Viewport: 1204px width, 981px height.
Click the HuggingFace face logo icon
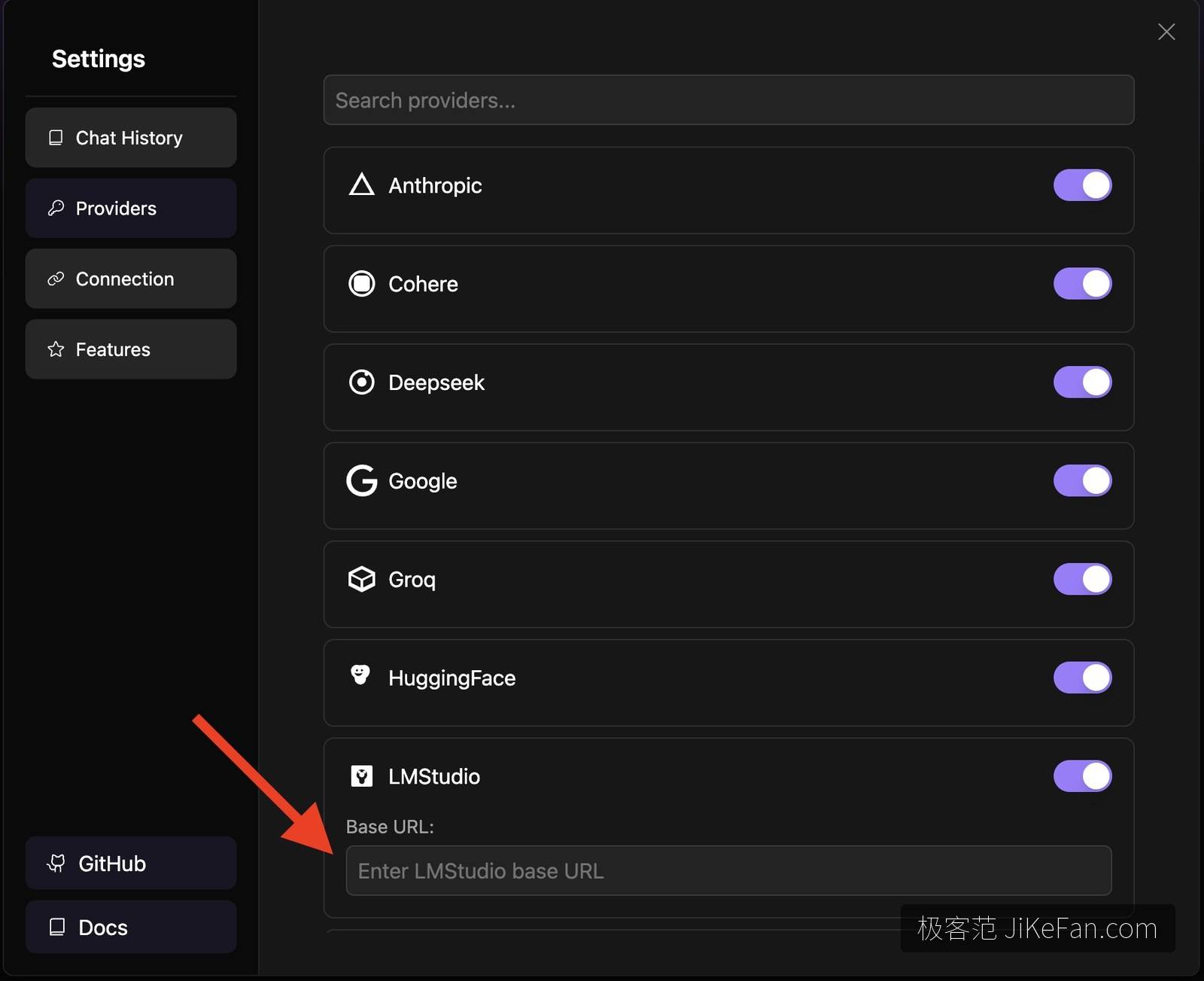360,675
